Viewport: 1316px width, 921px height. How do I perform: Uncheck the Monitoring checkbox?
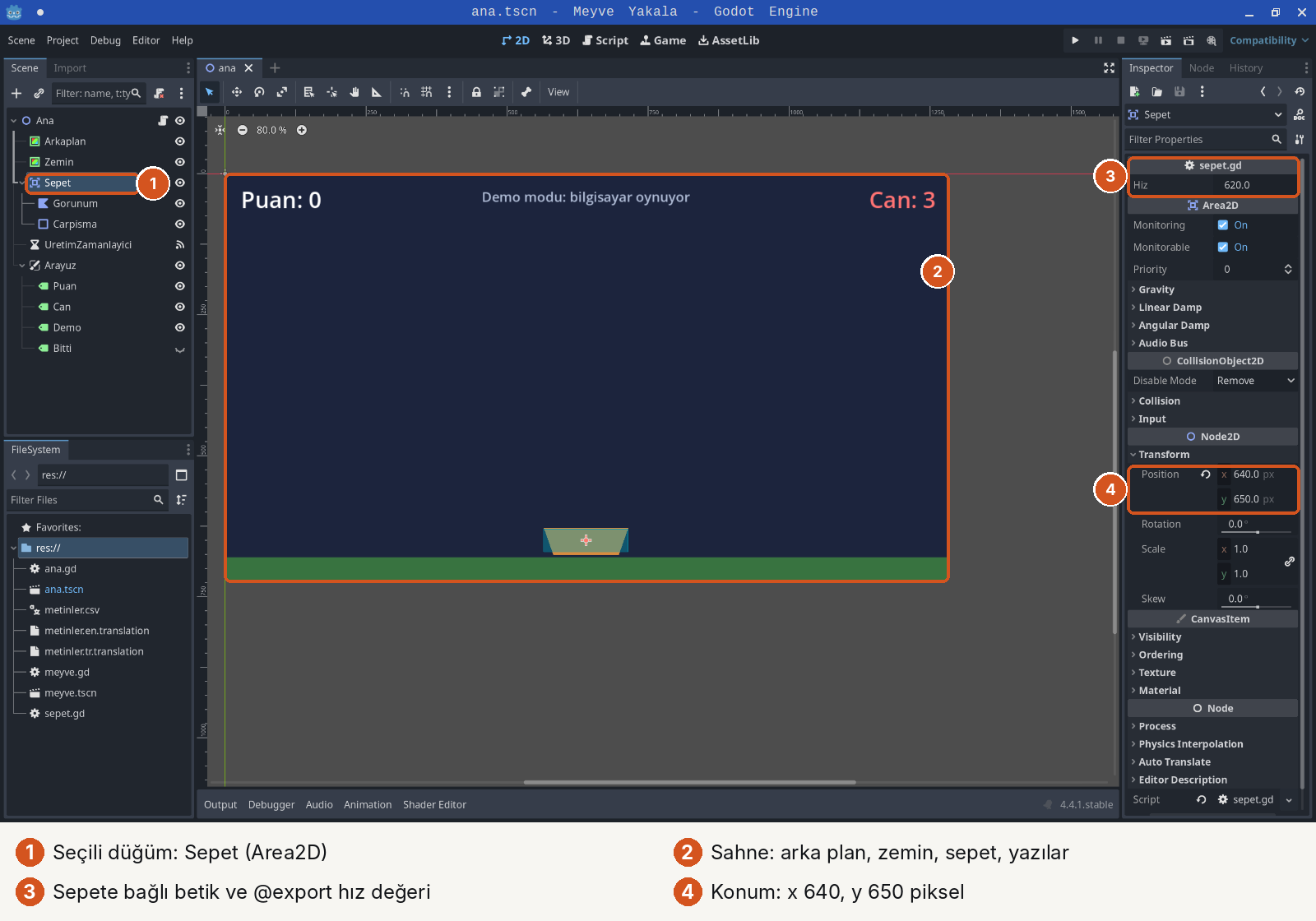[1223, 225]
